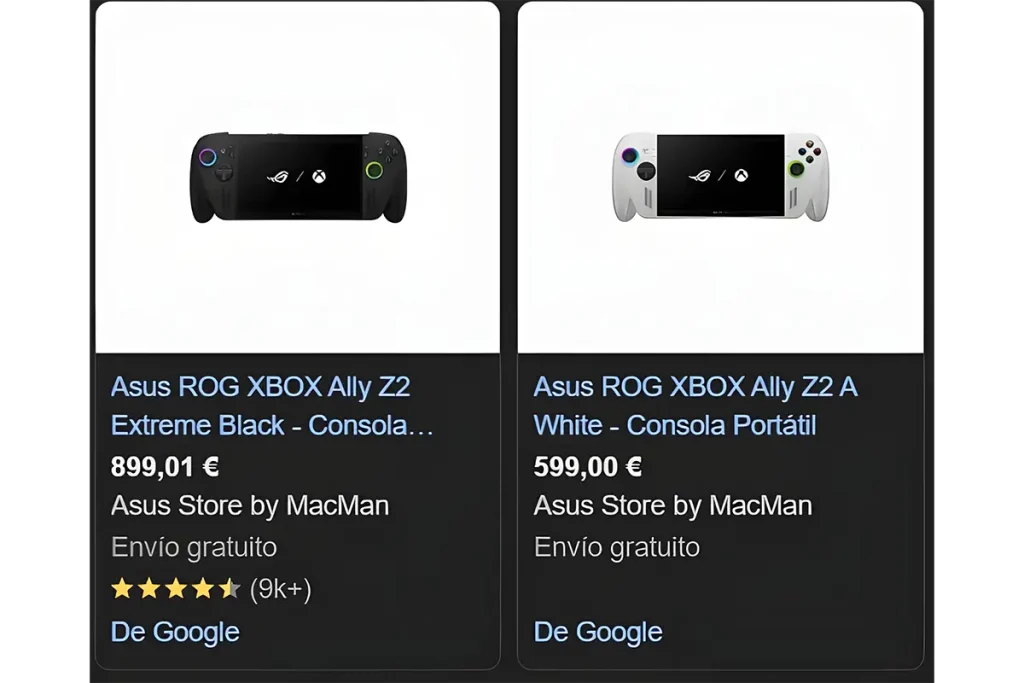Open Asus ROG XBOX Ally Z2 Extreme Black link
Image resolution: width=1024 pixels, height=683 pixels.
pyautogui.click(x=272, y=405)
